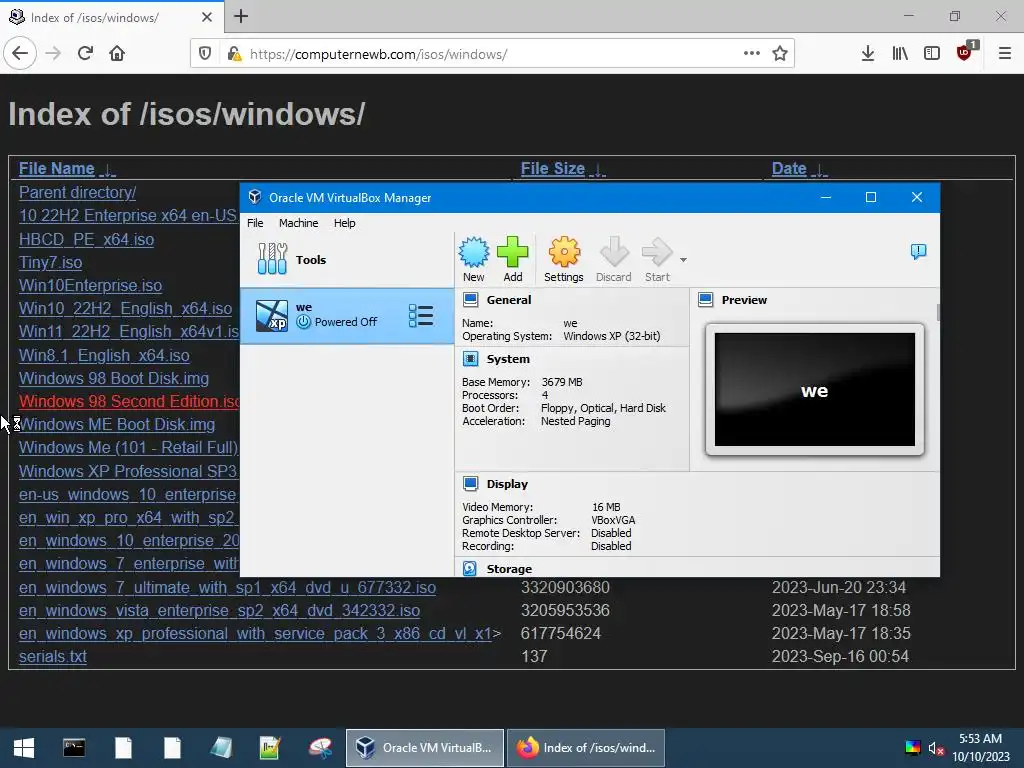Click the 'we' preview thumbnail
The image size is (1024, 768).
[x=814, y=389]
